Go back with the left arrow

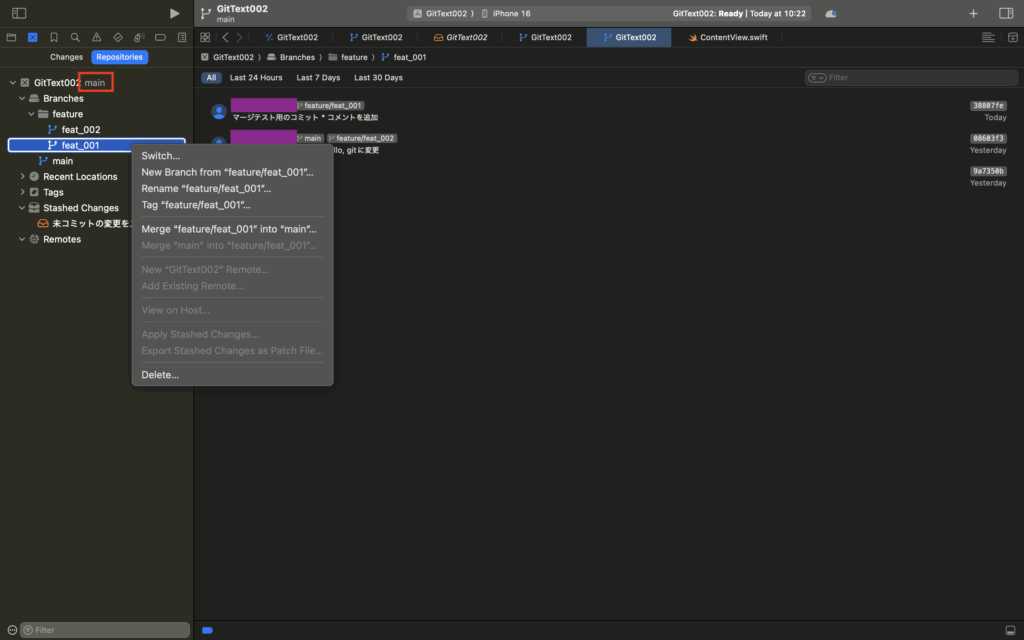click(225, 37)
